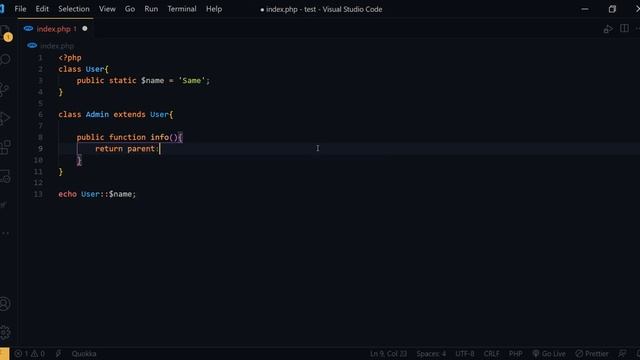Viewport: 640px width, 360px height.
Task: Change indentation via Spaces: 4
Action: click(431, 354)
